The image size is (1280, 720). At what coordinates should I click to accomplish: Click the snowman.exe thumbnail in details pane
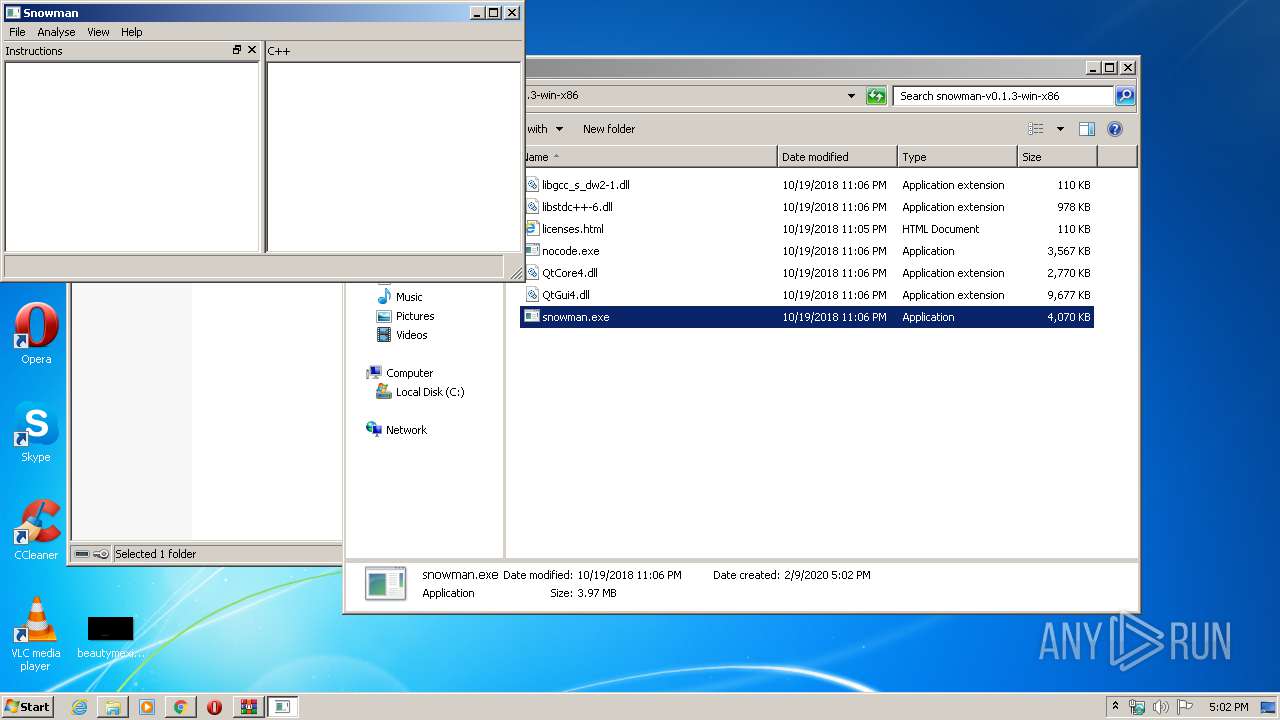(385, 583)
